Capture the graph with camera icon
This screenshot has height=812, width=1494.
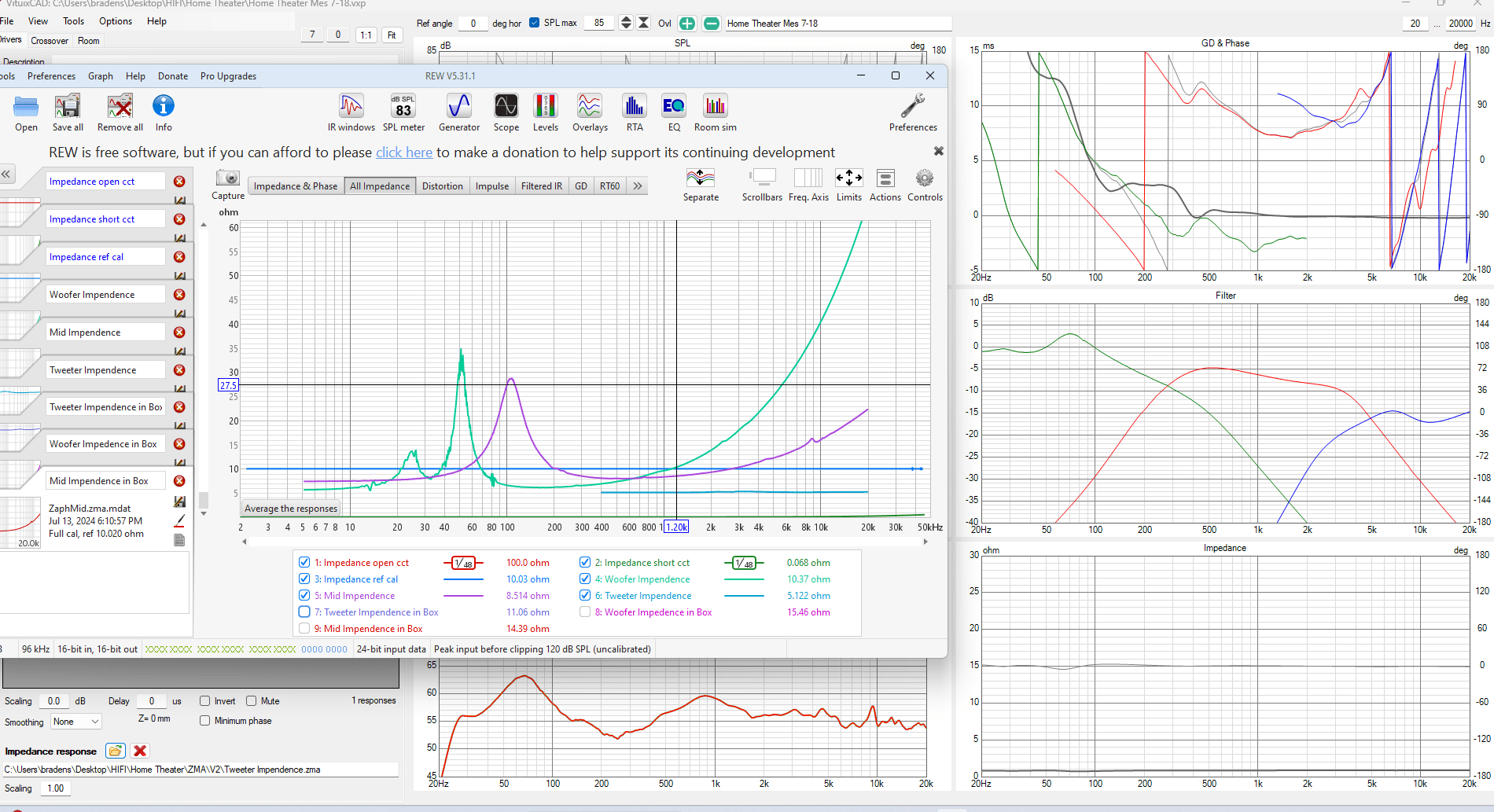pos(228,186)
